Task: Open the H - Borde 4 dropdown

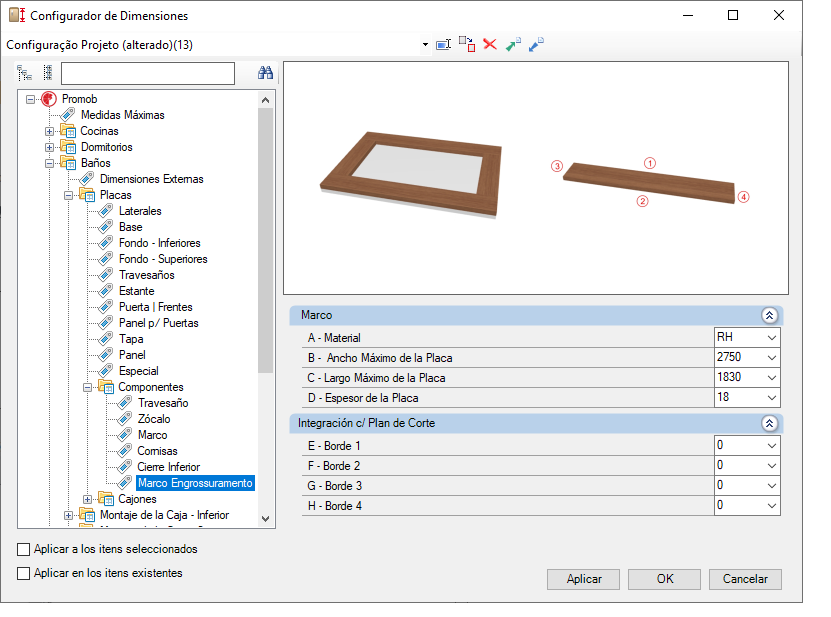Action: [772, 506]
